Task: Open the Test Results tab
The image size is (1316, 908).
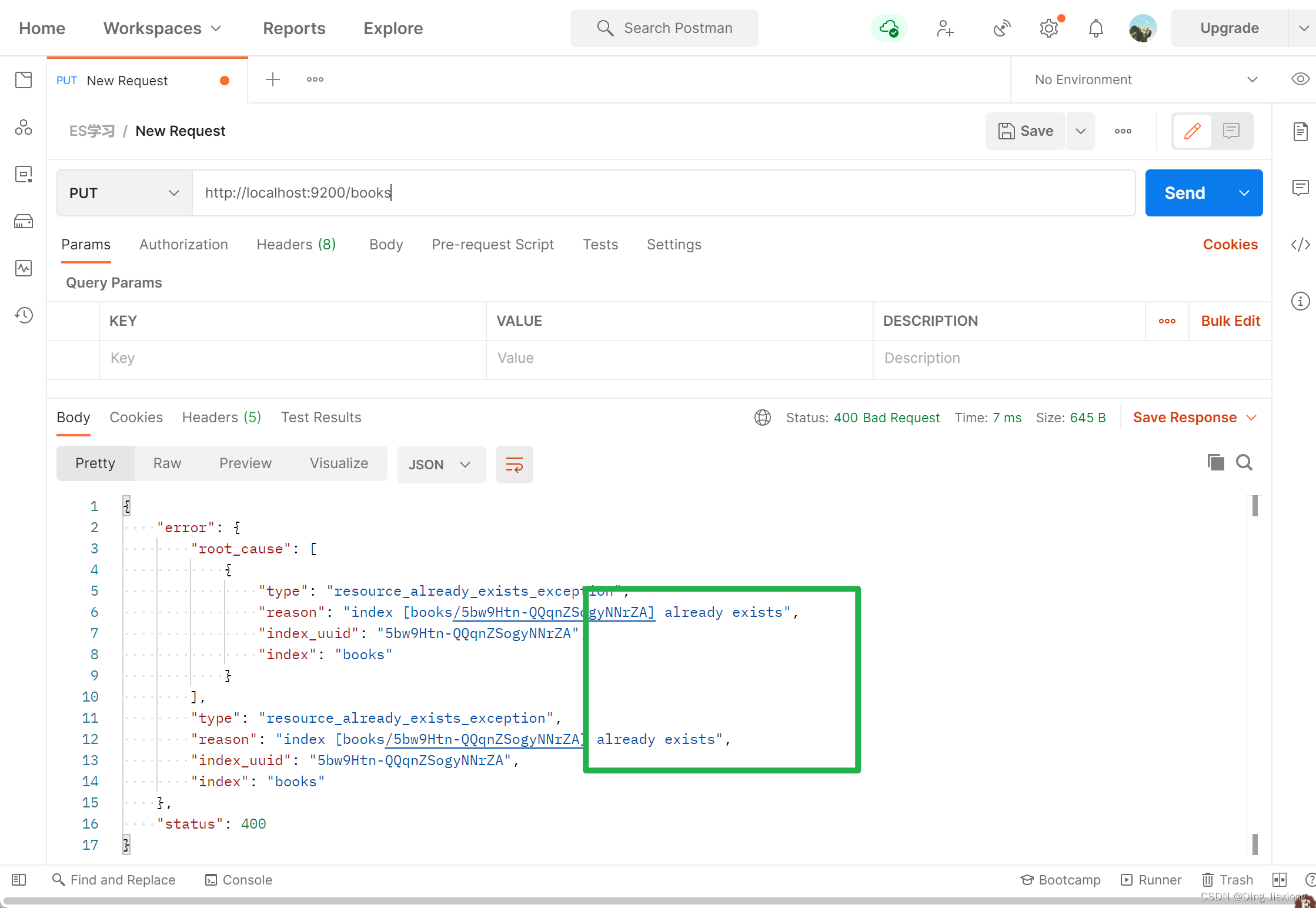Action: (321, 418)
